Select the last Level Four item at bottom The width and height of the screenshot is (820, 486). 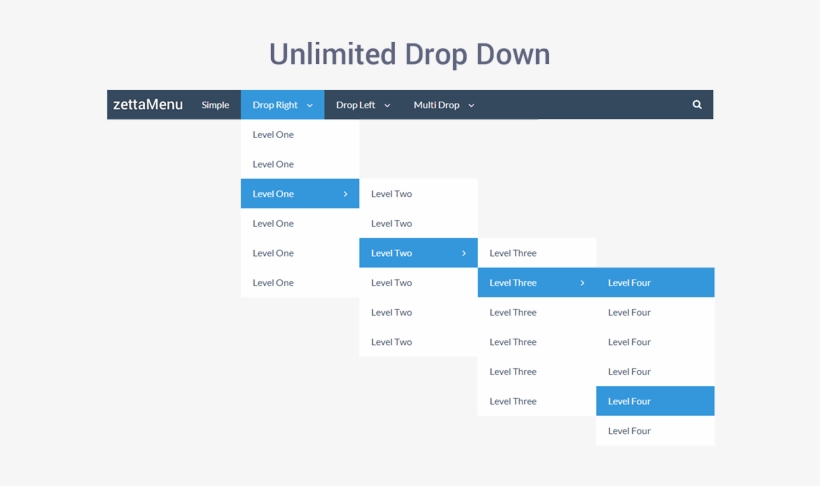(629, 431)
